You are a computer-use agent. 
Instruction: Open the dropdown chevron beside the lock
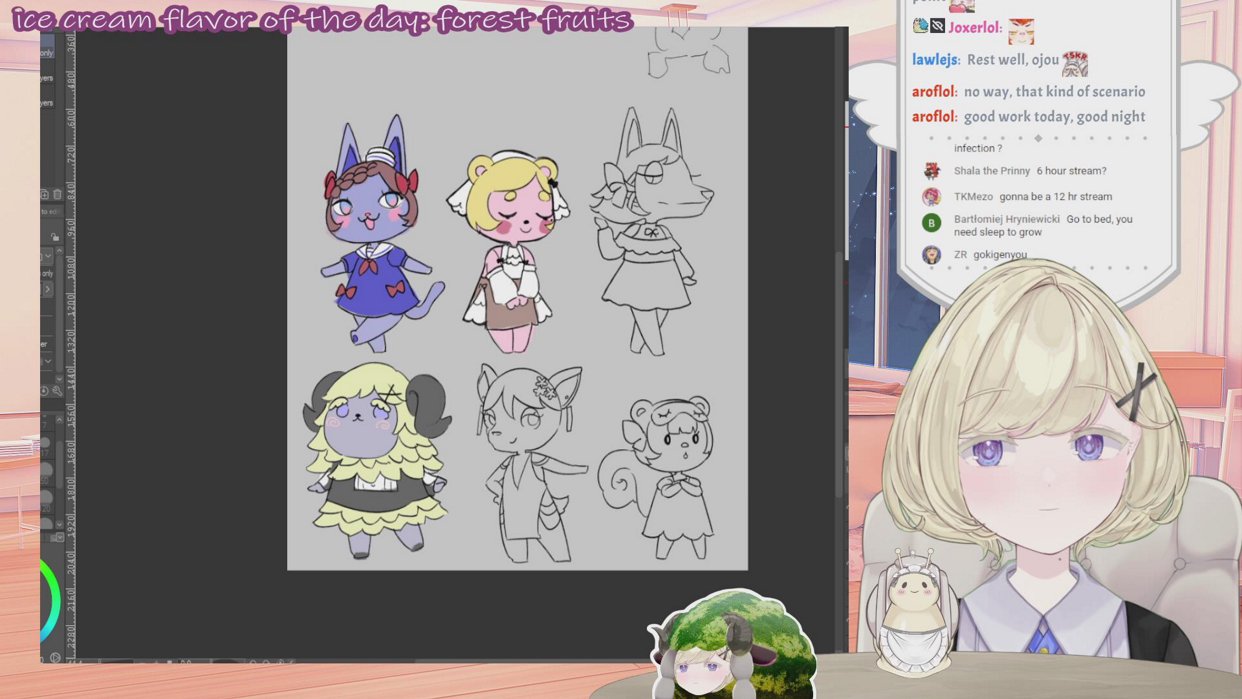[48, 256]
